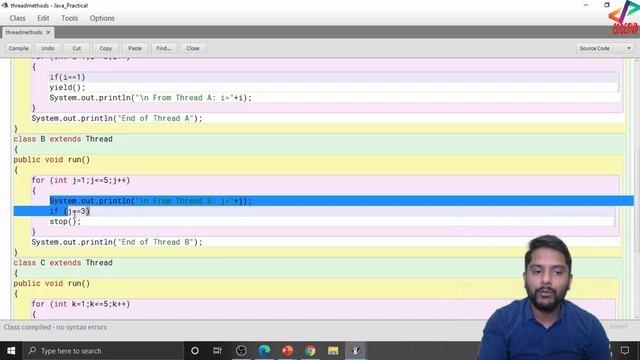
Task: Click the 'End of Thread B' println line
Action: [117, 242]
